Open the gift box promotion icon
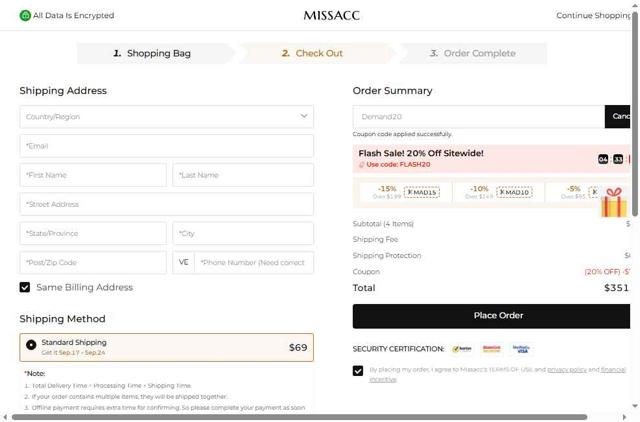The width and height of the screenshot is (640, 422). (x=614, y=202)
